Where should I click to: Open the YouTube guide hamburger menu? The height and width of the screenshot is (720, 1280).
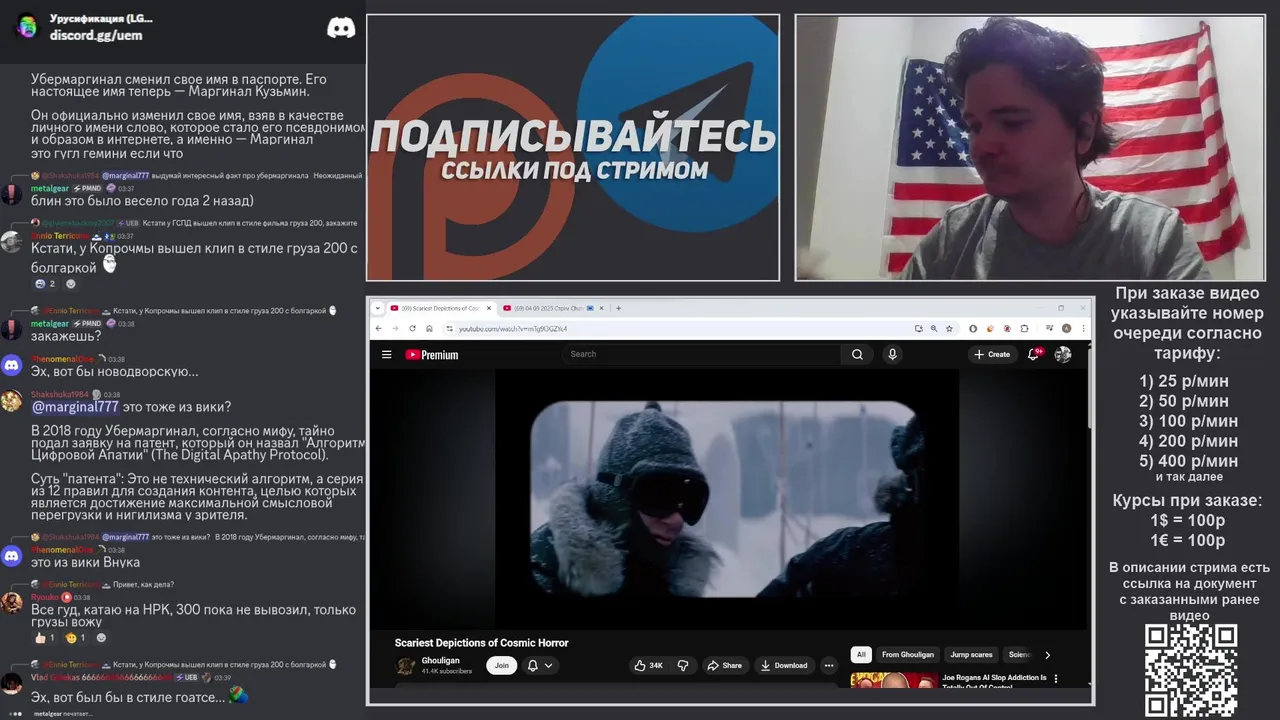pyautogui.click(x=386, y=354)
